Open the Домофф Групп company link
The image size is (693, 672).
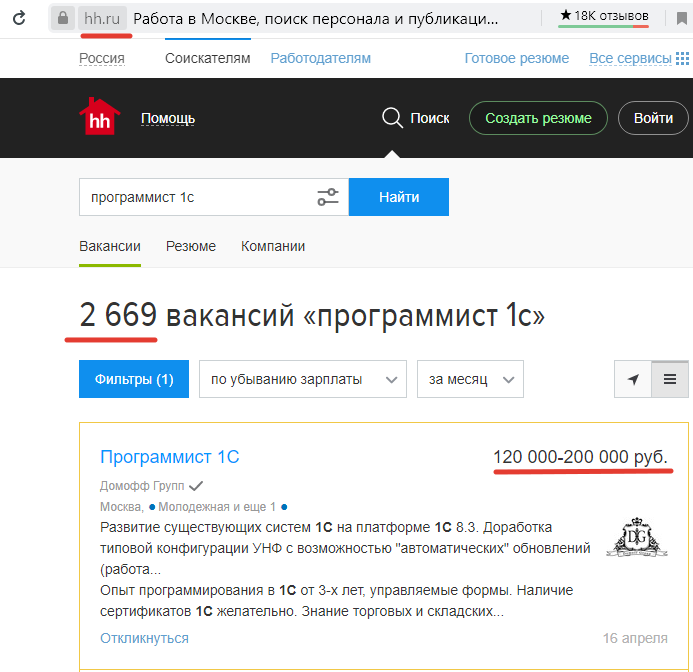click(x=142, y=486)
